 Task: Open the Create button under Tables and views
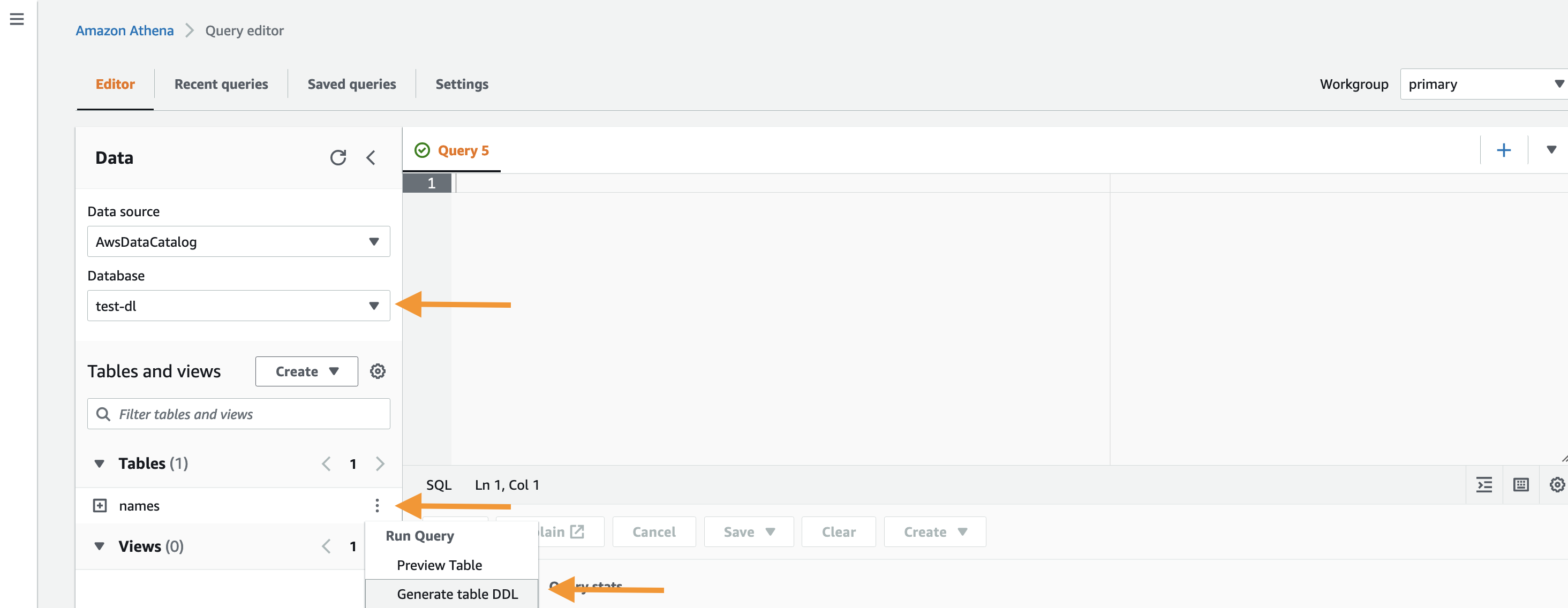click(306, 371)
